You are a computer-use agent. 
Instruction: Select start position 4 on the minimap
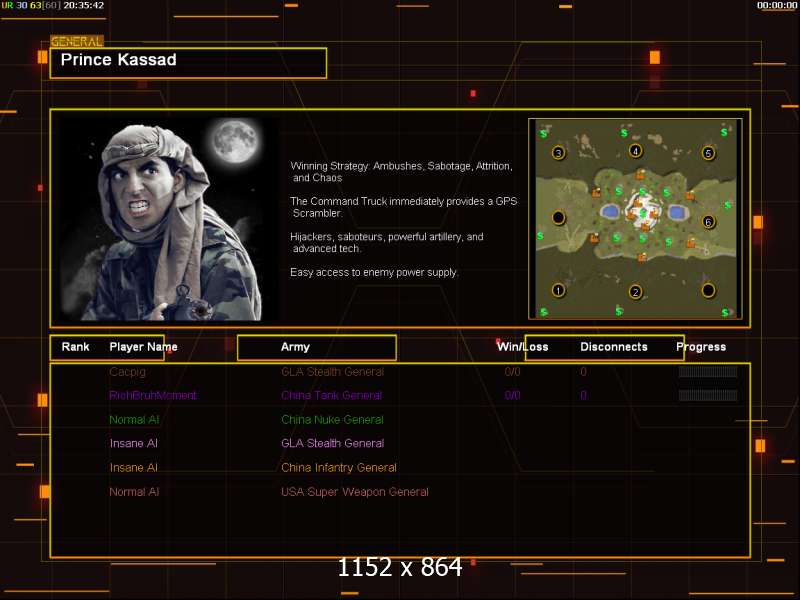(635, 151)
